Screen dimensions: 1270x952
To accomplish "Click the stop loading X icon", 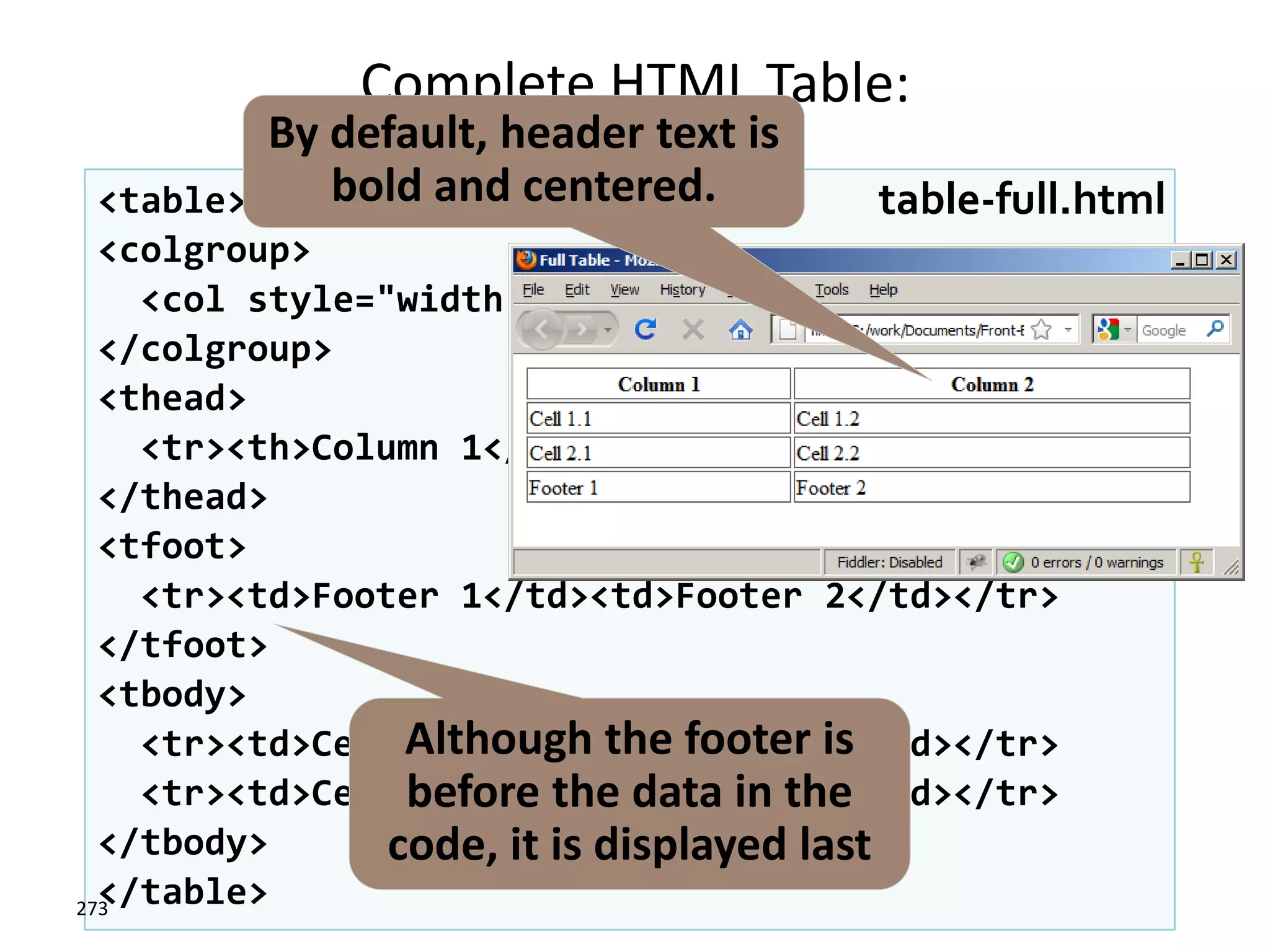I will (x=693, y=330).
